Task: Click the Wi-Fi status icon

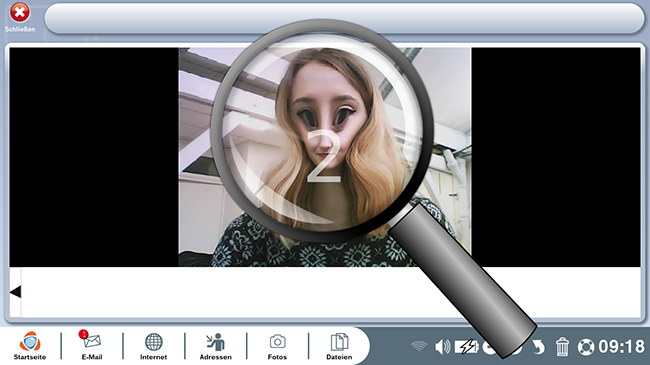Action: point(419,346)
